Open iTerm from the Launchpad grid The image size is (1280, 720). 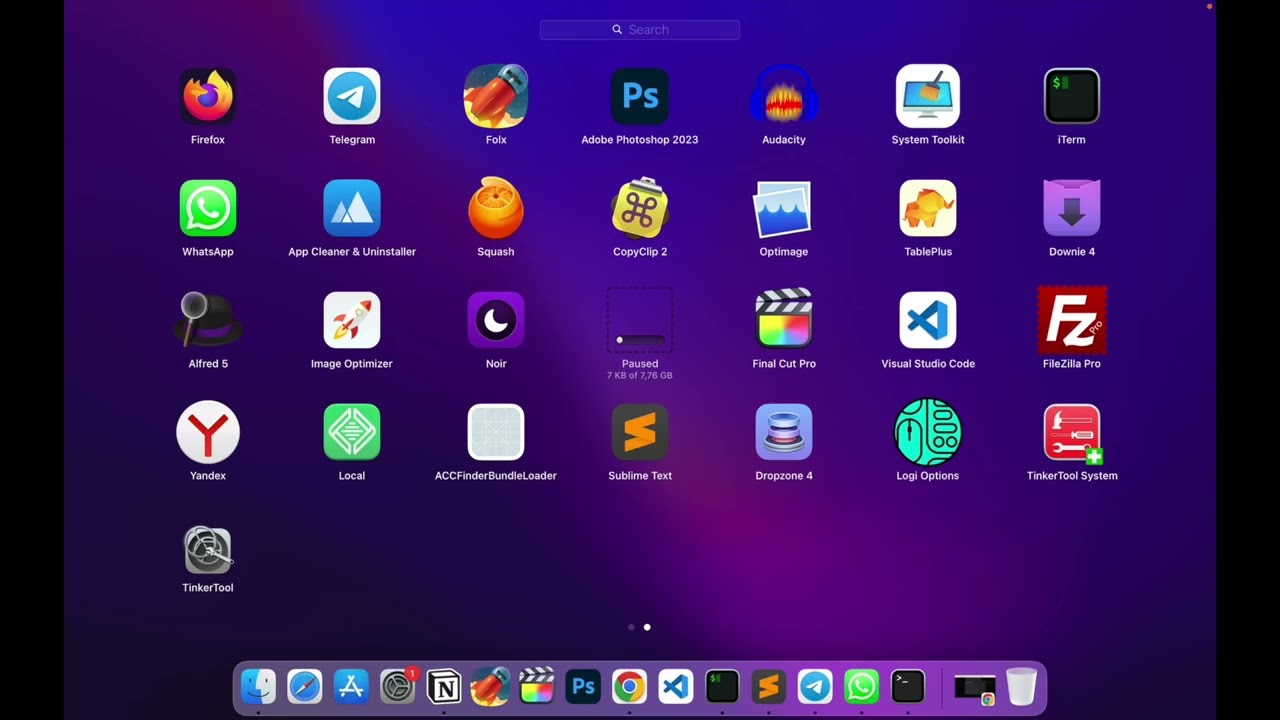1072,97
